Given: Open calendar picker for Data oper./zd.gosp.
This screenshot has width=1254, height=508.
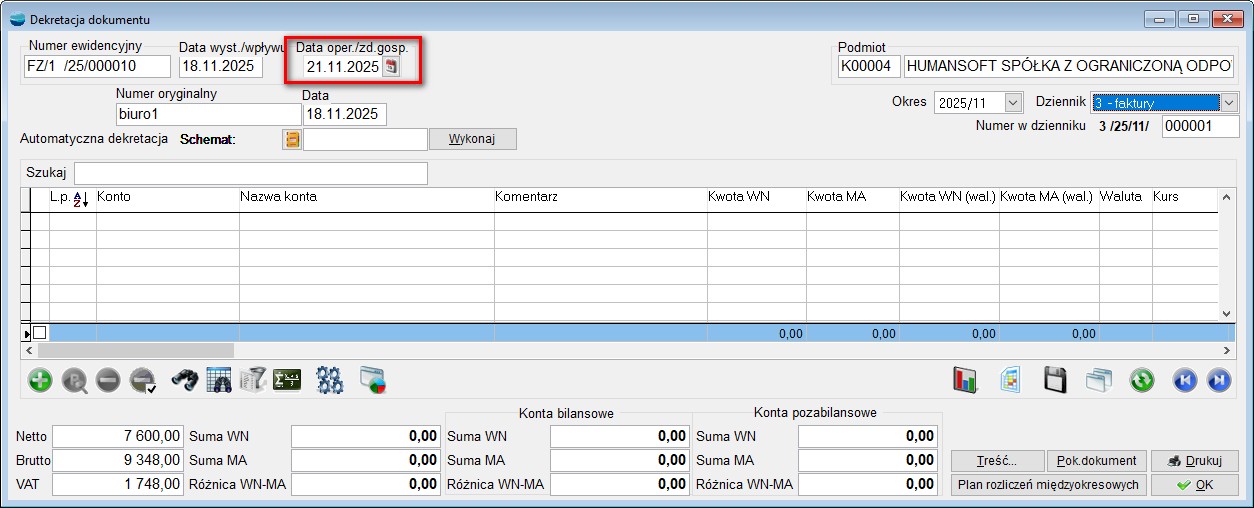Looking at the screenshot, I should (392, 67).
